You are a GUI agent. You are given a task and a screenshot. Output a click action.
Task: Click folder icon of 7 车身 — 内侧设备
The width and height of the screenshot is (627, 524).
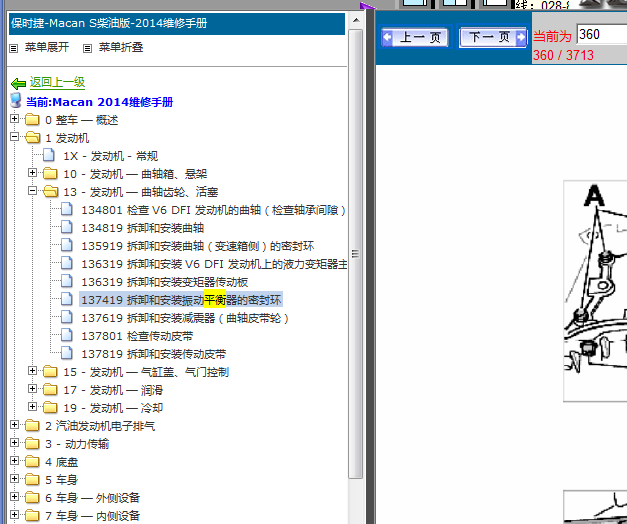click(x=32, y=515)
